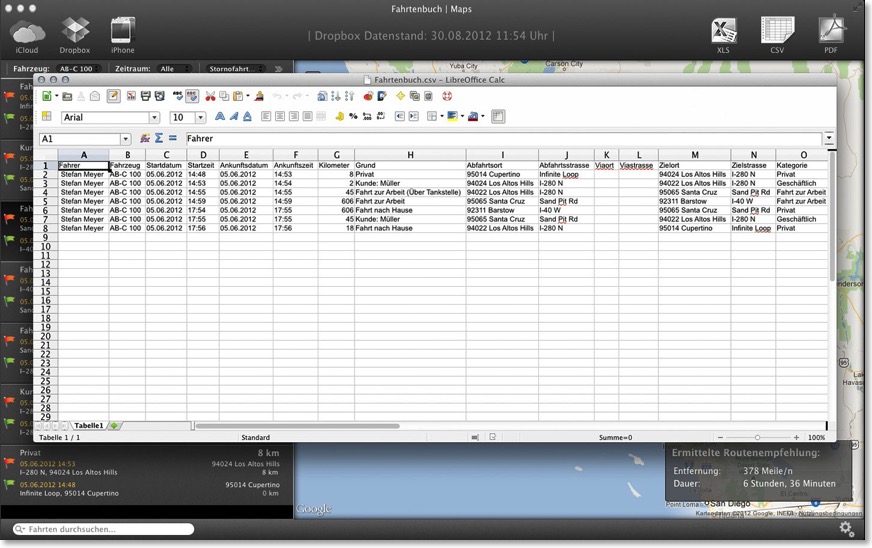Viewport: 872px width, 548px height.
Task: Open the Arial font name dropdown
Action: point(154,117)
